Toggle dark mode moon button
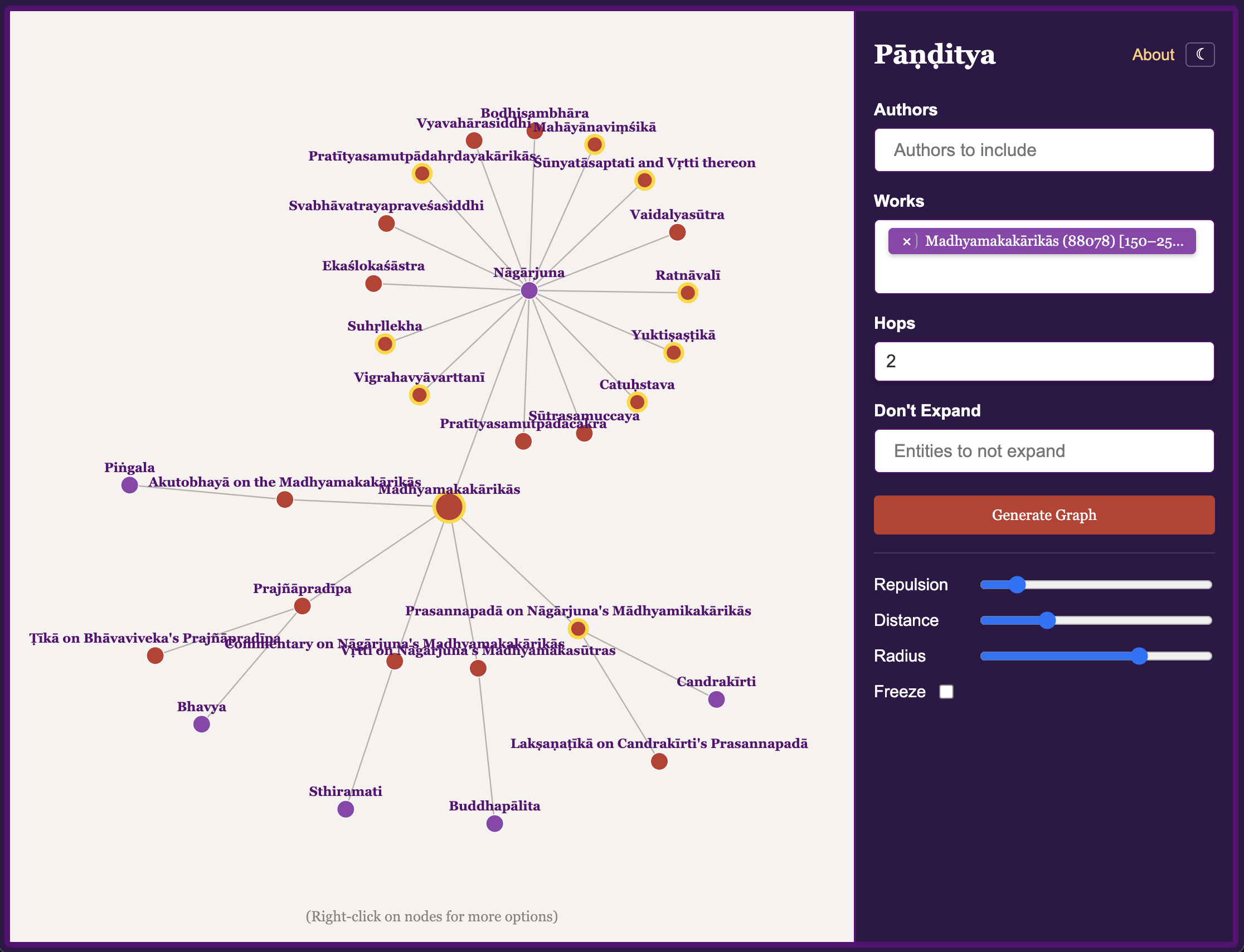The width and height of the screenshot is (1244, 952). coord(1199,55)
